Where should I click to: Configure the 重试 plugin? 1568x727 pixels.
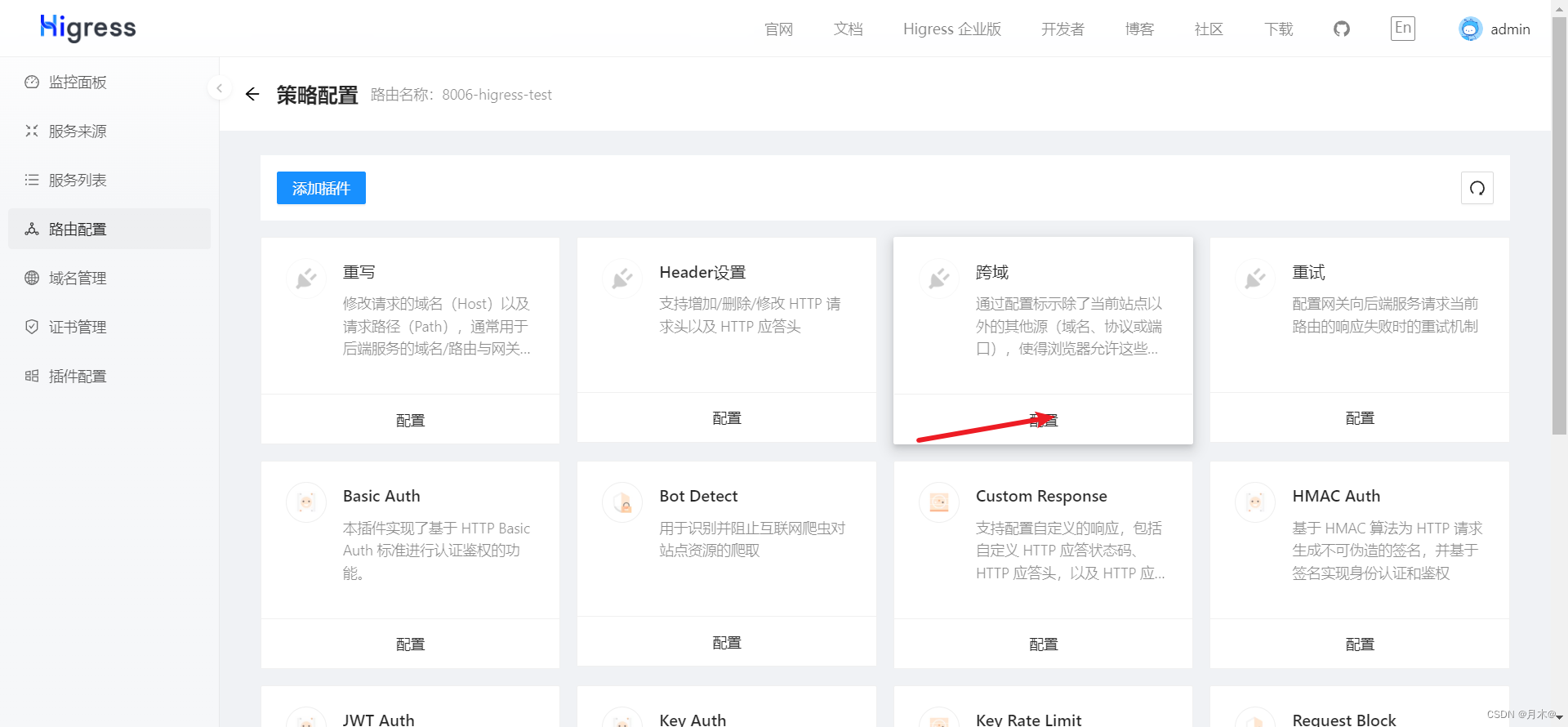click(1360, 418)
